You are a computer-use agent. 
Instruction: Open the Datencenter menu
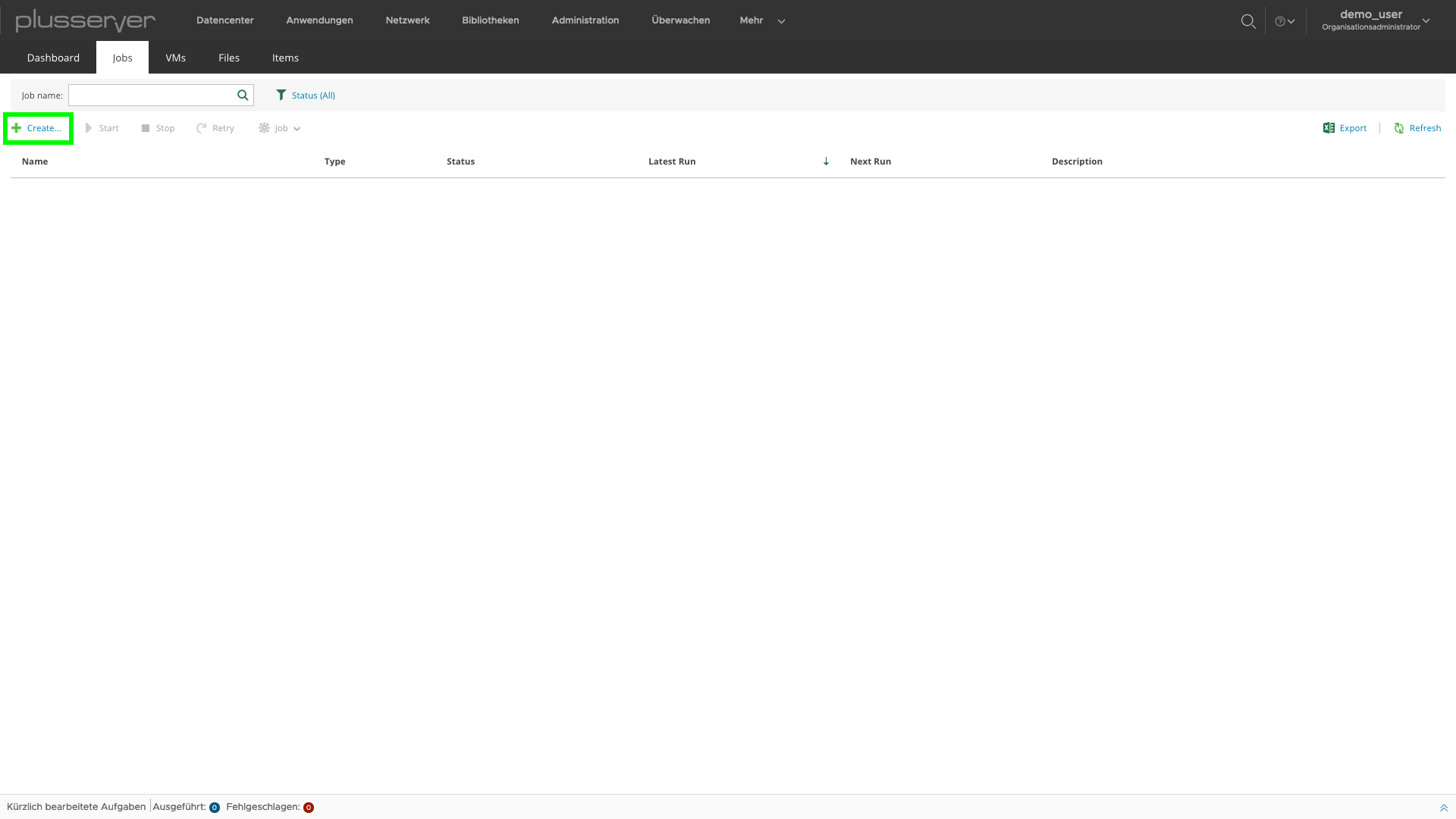pyautogui.click(x=225, y=20)
